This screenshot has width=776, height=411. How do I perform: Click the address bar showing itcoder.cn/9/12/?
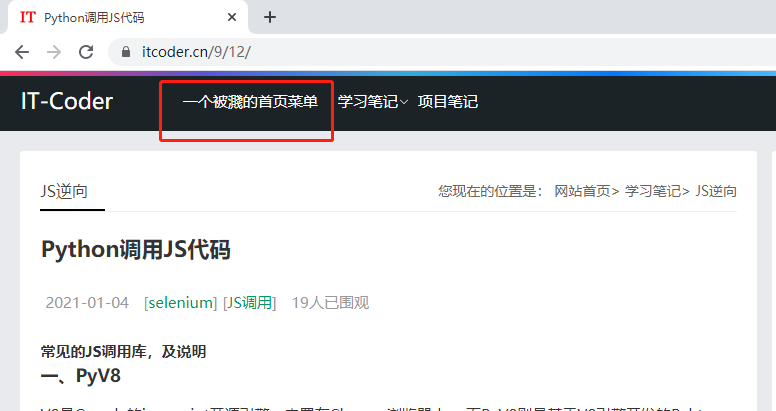pos(400,52)
